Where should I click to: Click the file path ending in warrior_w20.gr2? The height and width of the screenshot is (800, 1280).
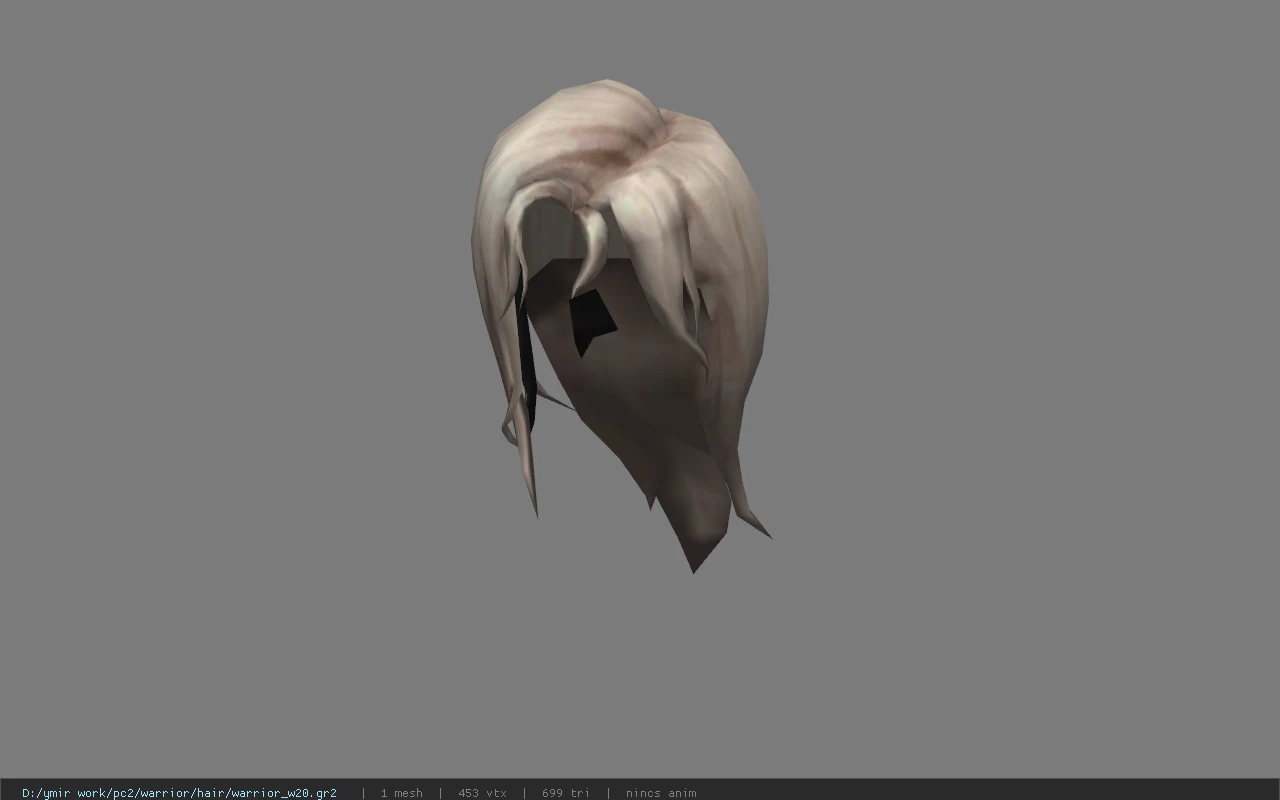click(x=179, y=793)
